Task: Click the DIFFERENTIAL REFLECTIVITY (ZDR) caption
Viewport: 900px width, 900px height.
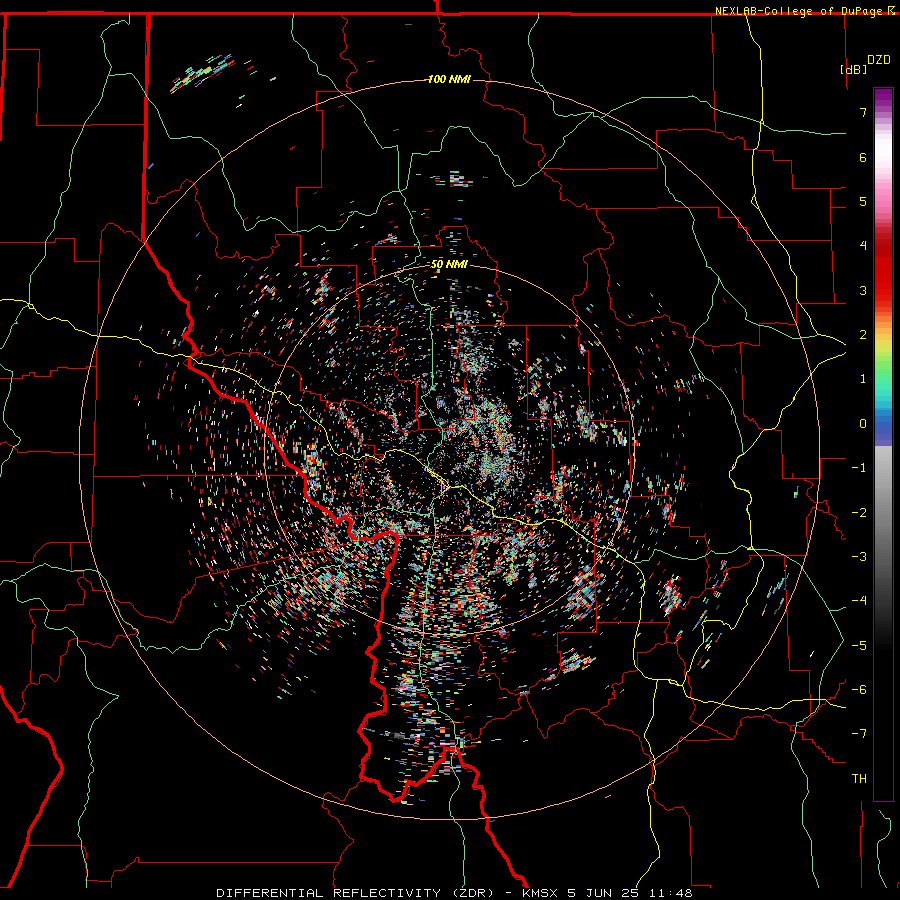Action: (x=355, y=893)
